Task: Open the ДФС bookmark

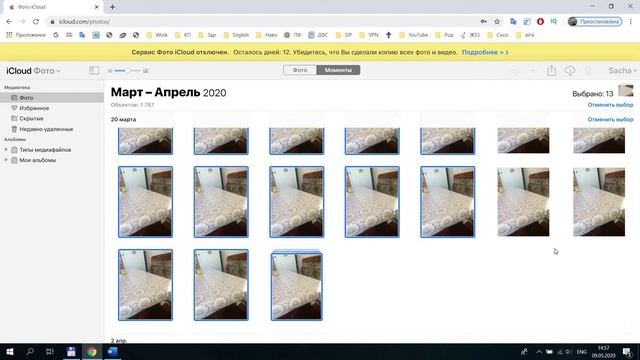Action: pos(318,35)
